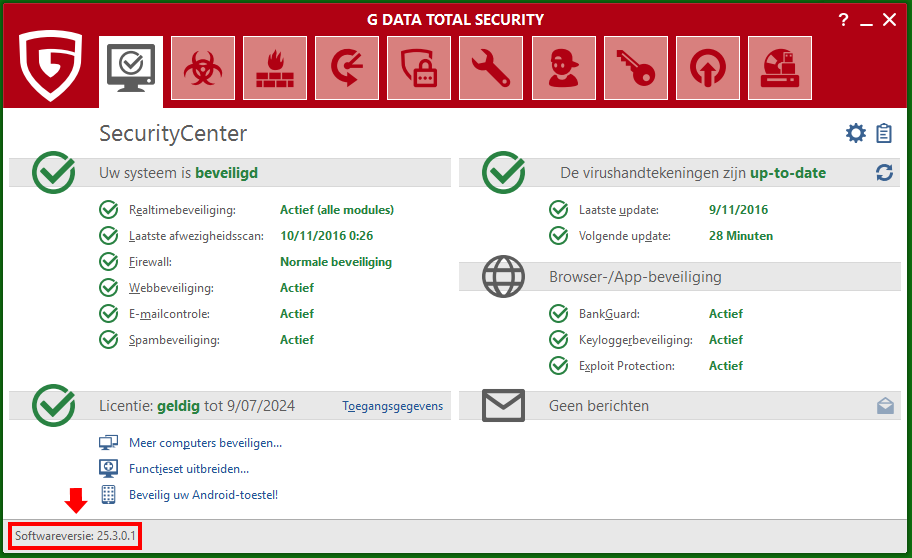Click Realtimebeveiliging status Actief (alle modules)

[x=337, y=210]
